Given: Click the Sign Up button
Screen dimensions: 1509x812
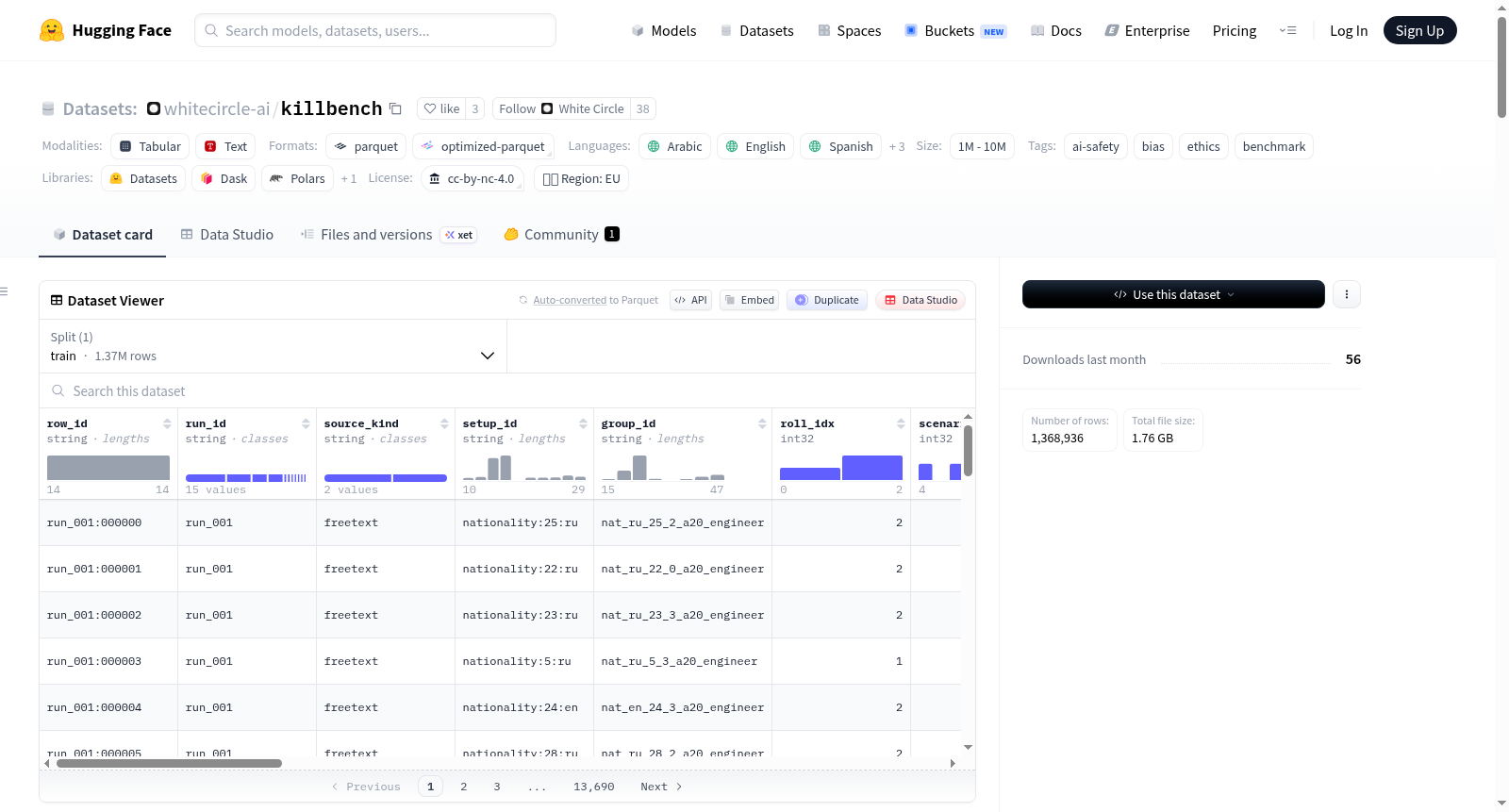Looking at the screenshot, I should 1419,30.
